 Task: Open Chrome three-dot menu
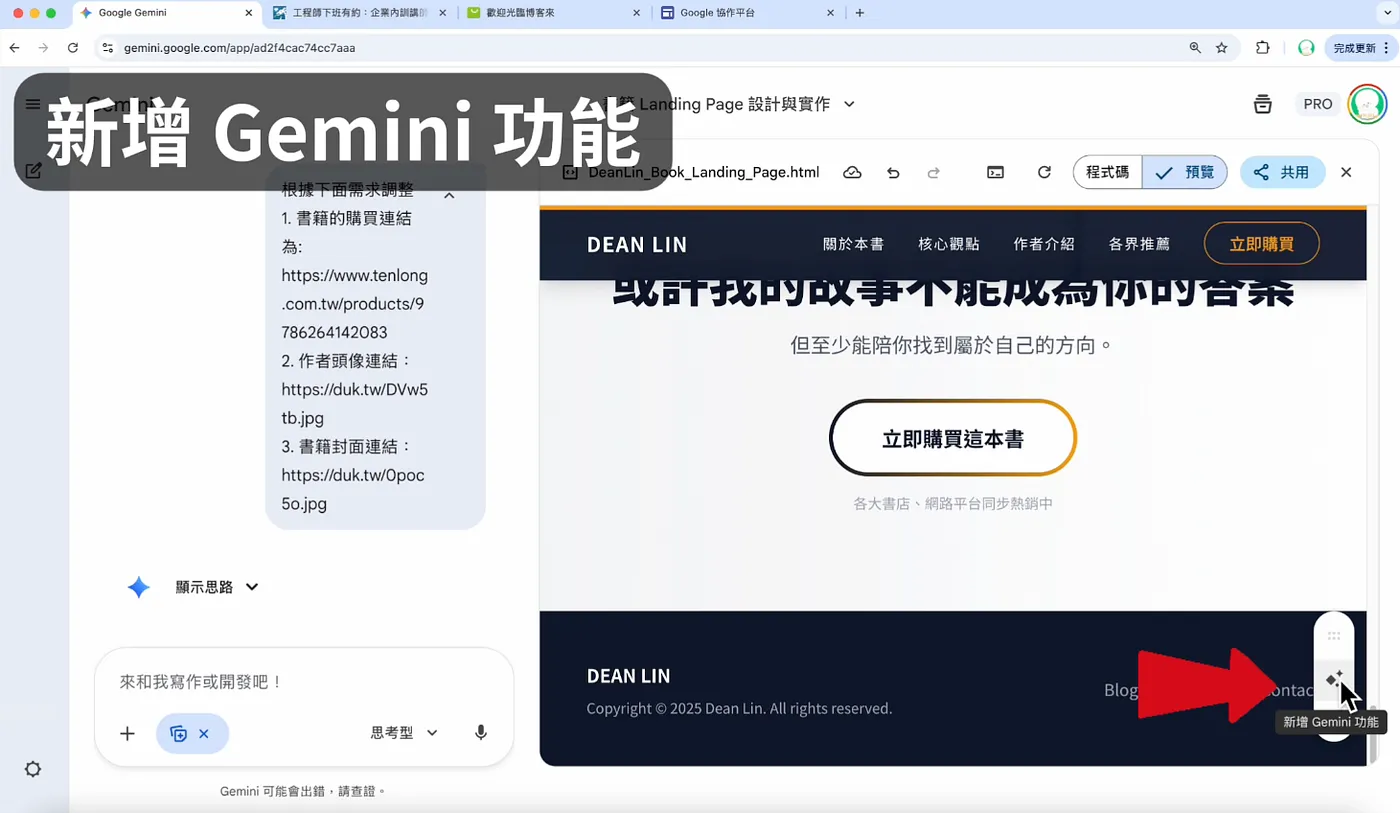[x=1388, y=47]
